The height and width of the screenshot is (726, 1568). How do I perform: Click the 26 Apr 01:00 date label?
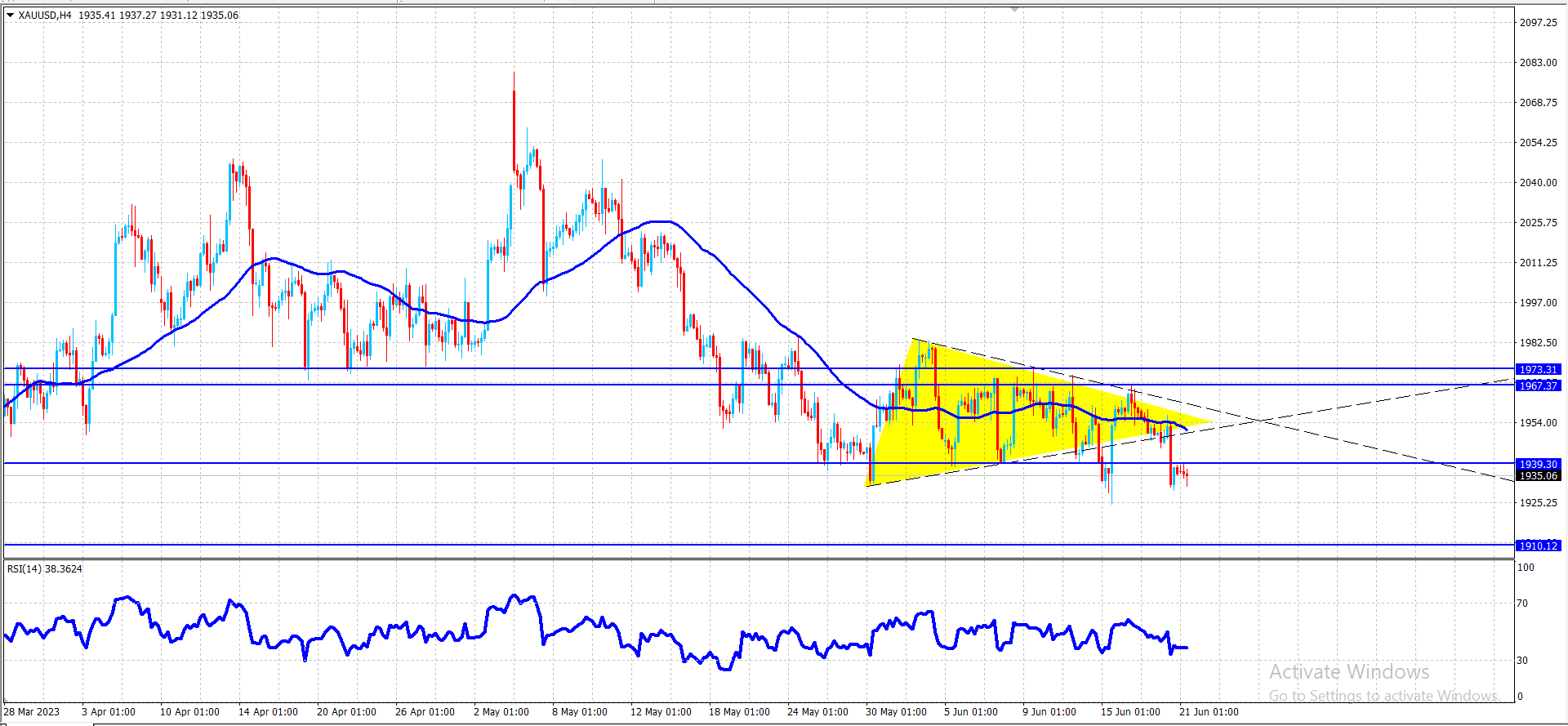coord(425,712)
